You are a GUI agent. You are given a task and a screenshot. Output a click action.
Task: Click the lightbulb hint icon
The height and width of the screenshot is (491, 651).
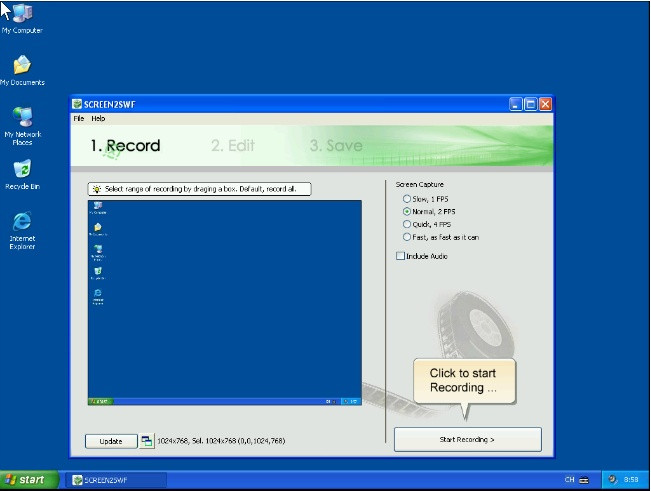[96, 189]
